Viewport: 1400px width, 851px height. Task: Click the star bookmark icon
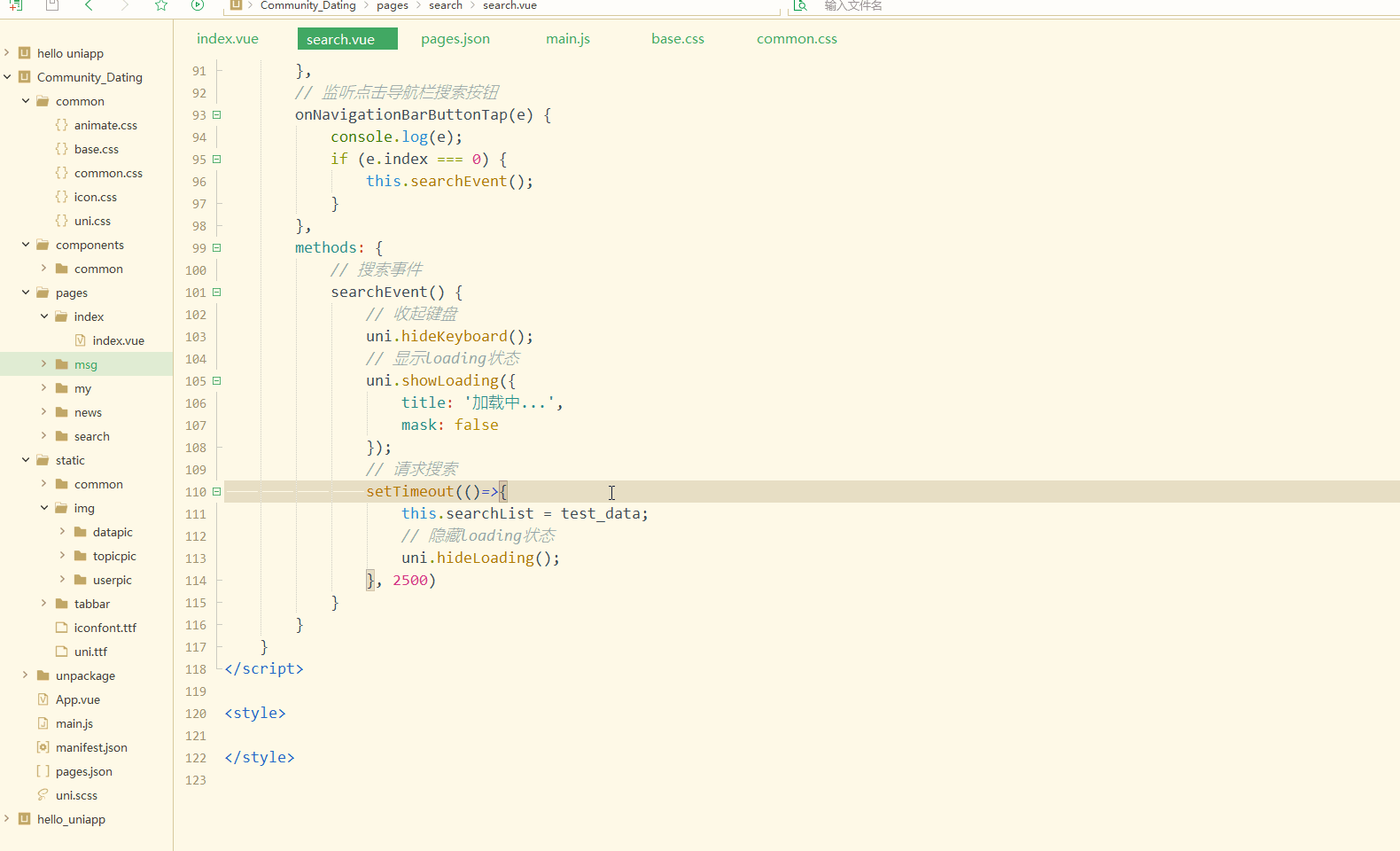tap(161, 5)
